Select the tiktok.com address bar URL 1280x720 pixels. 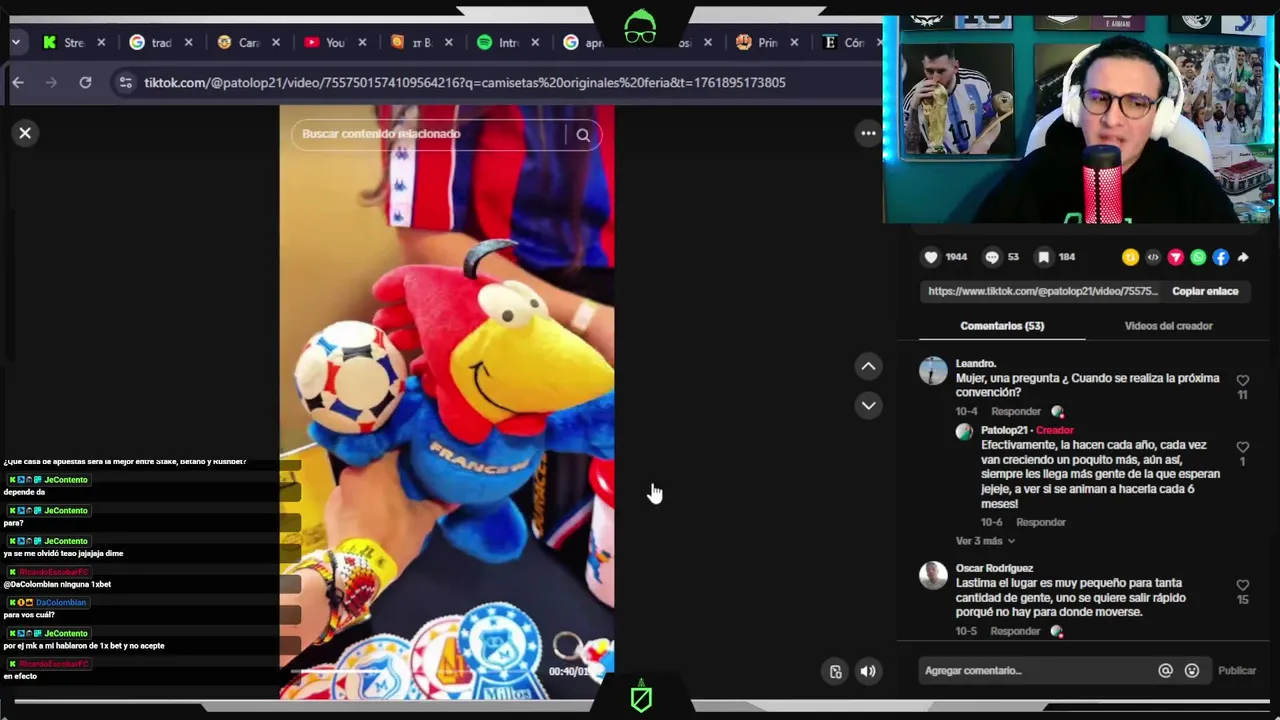[465, 83]
